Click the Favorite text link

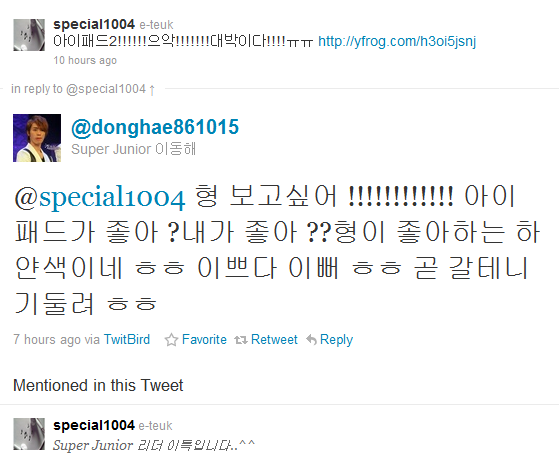click(x=204, y=339)
